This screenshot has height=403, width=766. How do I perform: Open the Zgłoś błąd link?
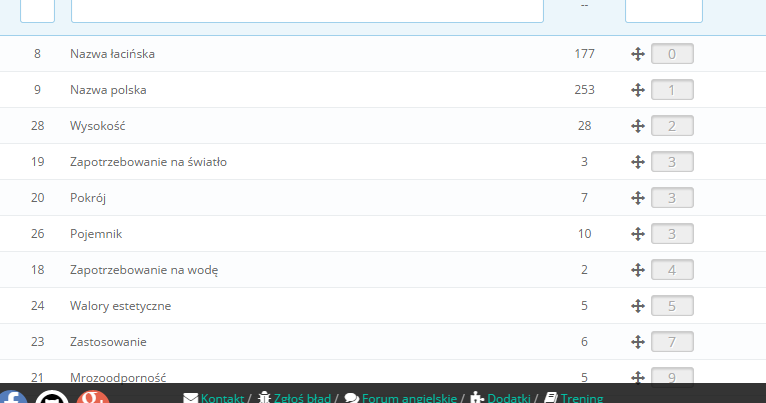tap(302, 398)
